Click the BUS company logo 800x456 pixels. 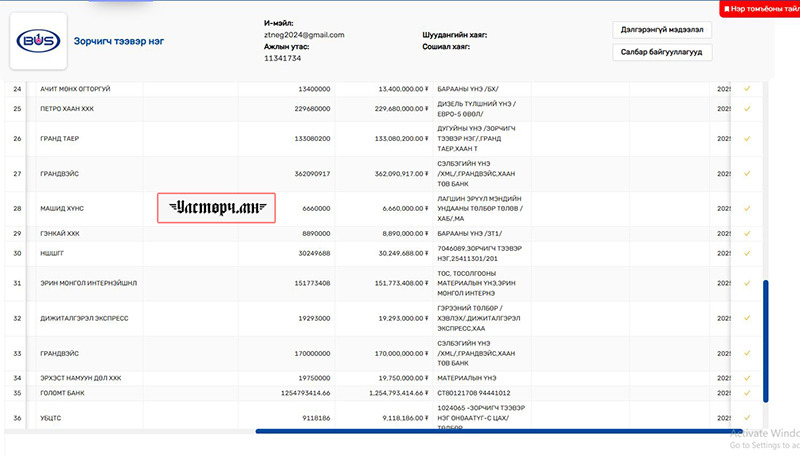click(38, 41)
